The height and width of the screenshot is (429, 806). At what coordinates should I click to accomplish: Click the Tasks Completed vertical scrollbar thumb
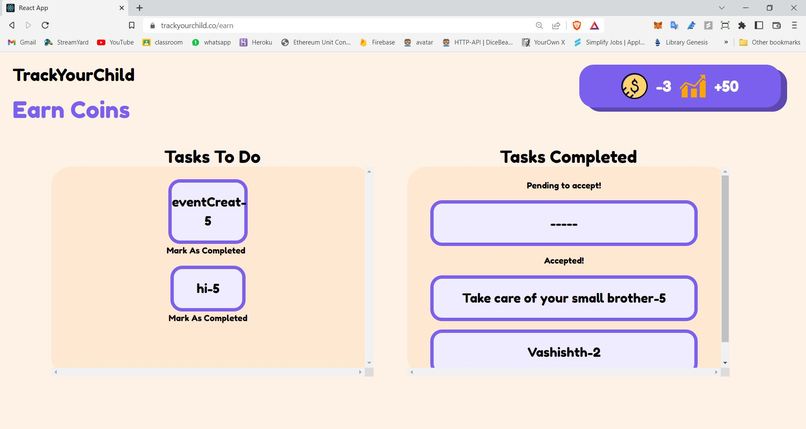(725, 258)
